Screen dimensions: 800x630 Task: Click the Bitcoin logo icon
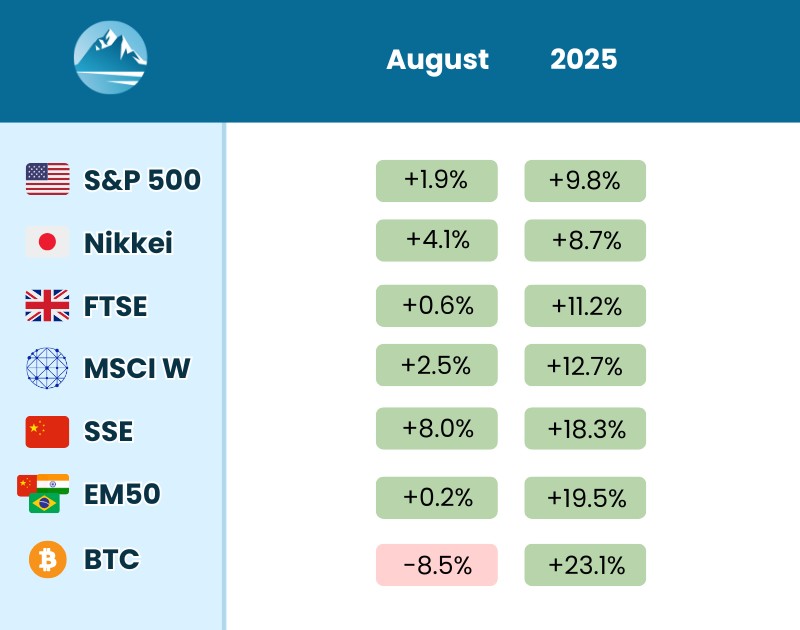tap(47, 559)
